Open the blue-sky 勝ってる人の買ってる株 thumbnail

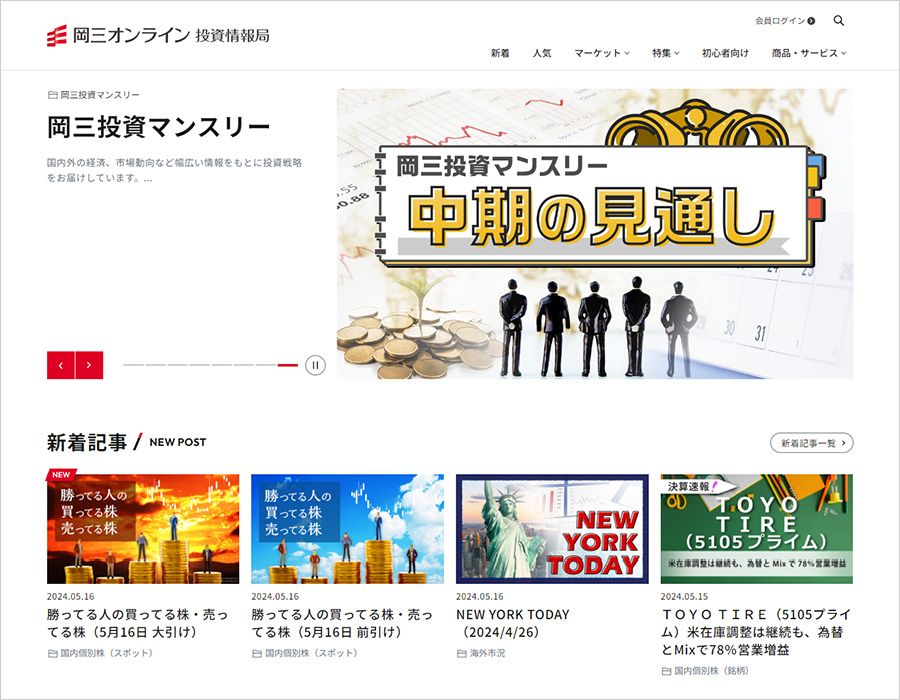(347, 528)
